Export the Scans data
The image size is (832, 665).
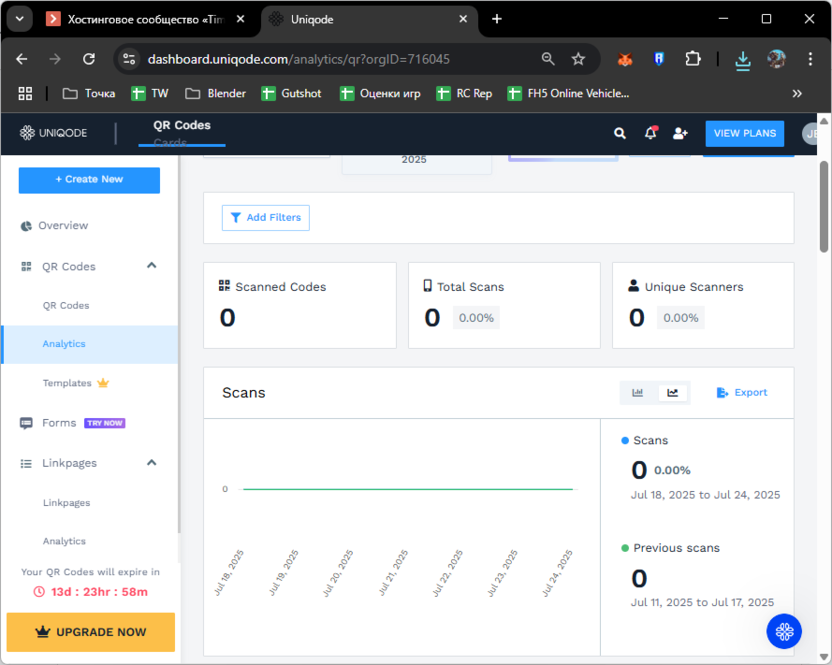pos(742,393)
